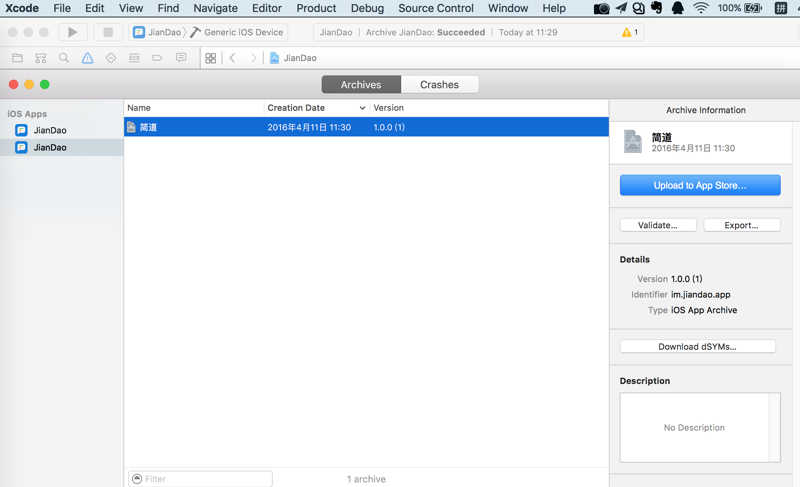Viewport: 800px width, 487px height.
Task: Open the Wi-Fi status menu
Action: tap(701, 8)
